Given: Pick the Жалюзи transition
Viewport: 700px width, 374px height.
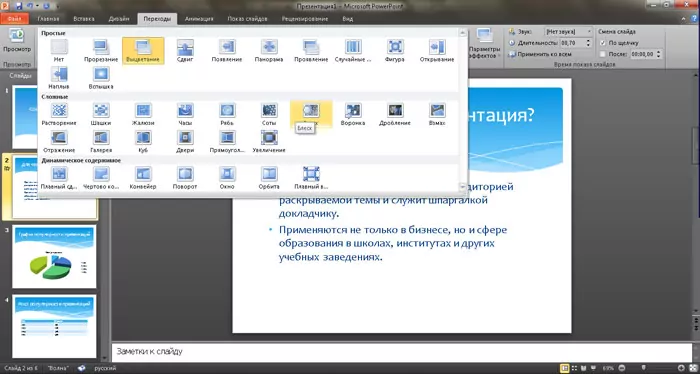Looking at the screenshot, I should (x=143, y=114).
